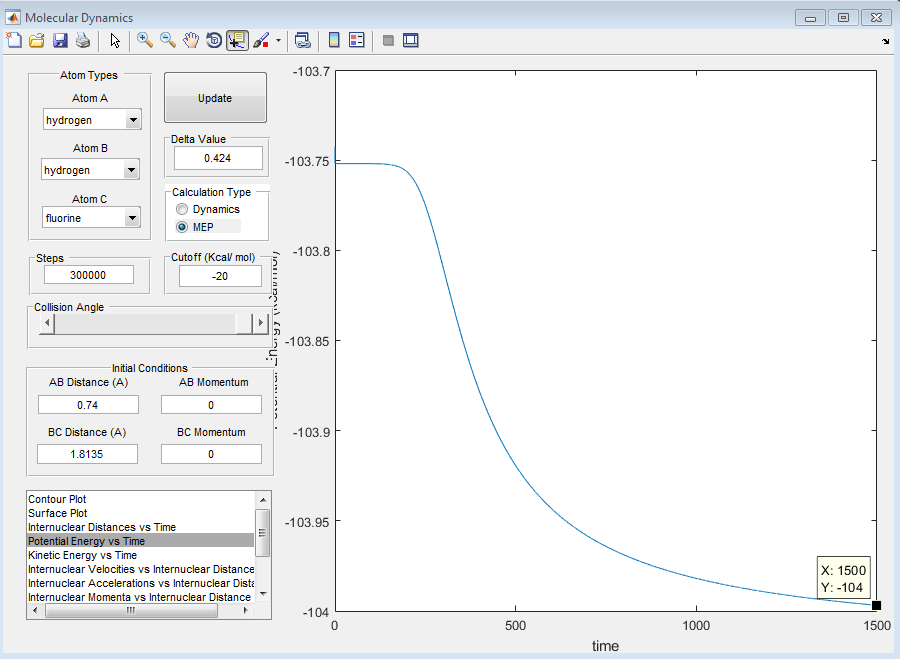Select the Pan hand tool
This screenshot has width=900, height=659.
[191, 40]
